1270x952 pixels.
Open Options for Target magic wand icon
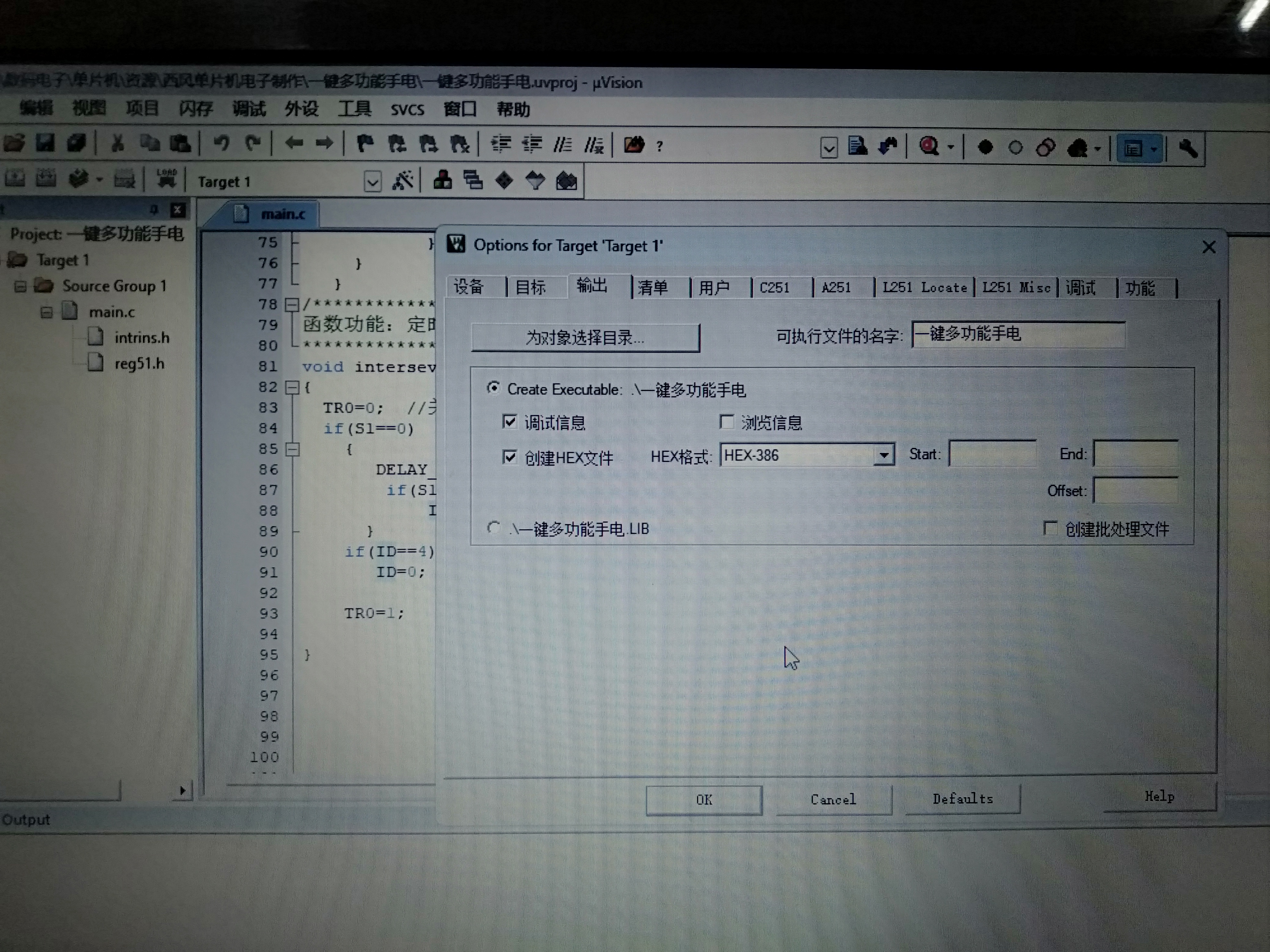(402, 181)
